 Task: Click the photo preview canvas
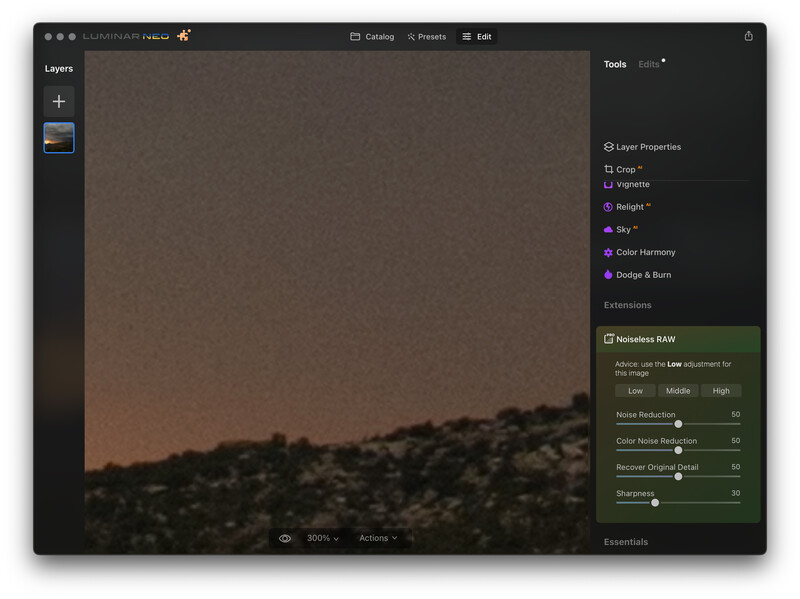point(337,301)
